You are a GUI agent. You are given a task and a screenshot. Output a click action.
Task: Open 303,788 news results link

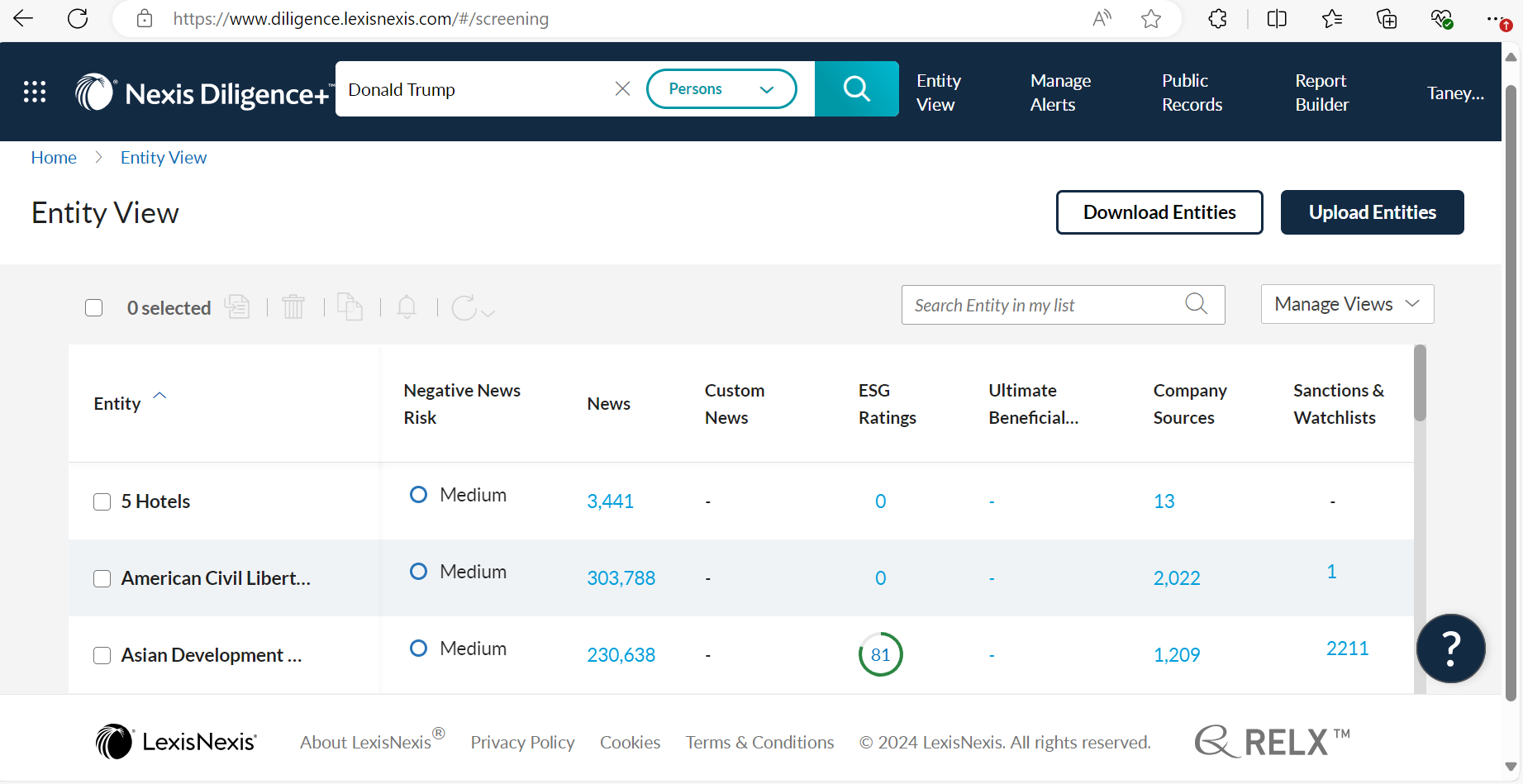click(621, 578)
